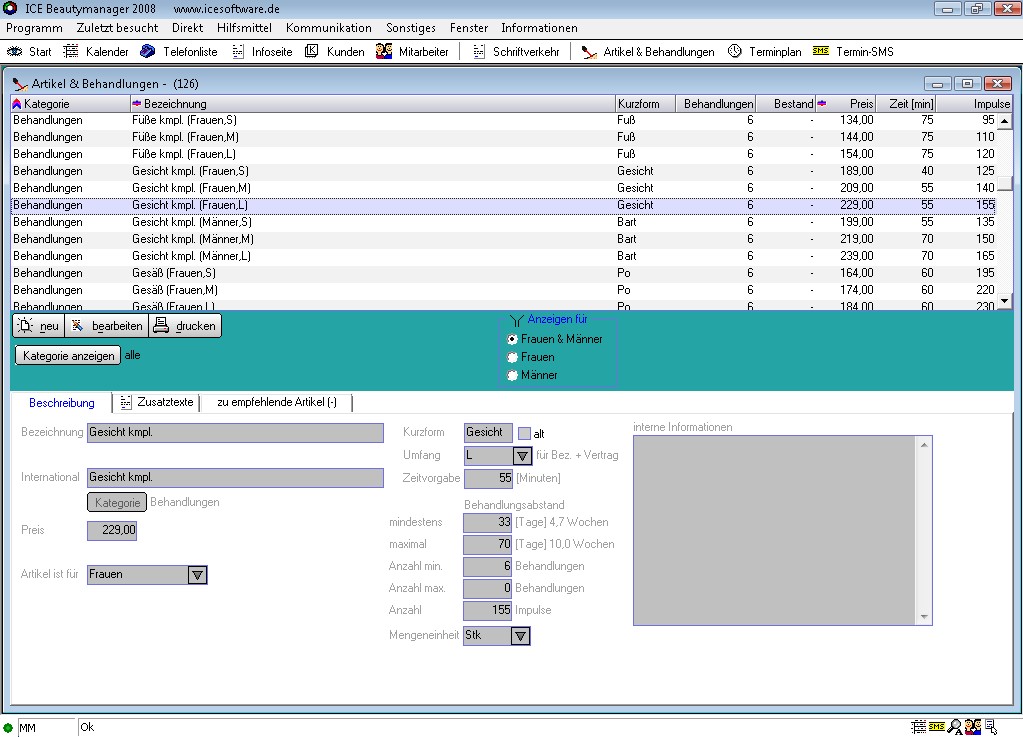Screen dimensions: 1023x737
Task: Open Terminplan clock icon
Action: click(x=735, y=51)
